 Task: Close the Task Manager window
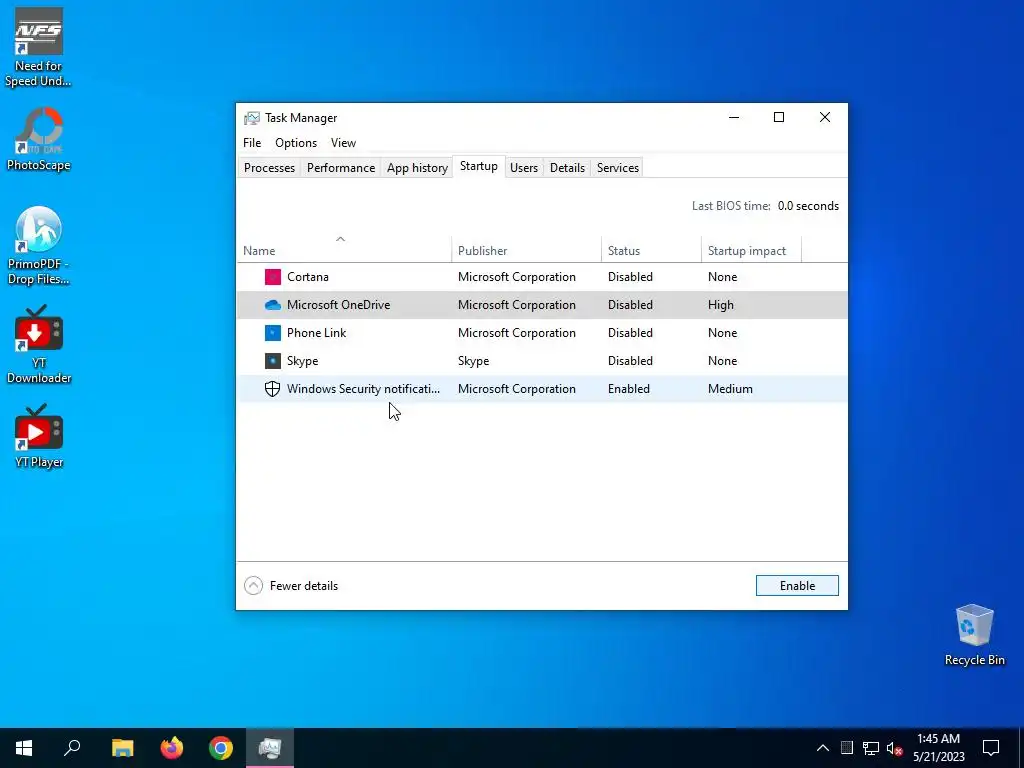tap(825, 118)
